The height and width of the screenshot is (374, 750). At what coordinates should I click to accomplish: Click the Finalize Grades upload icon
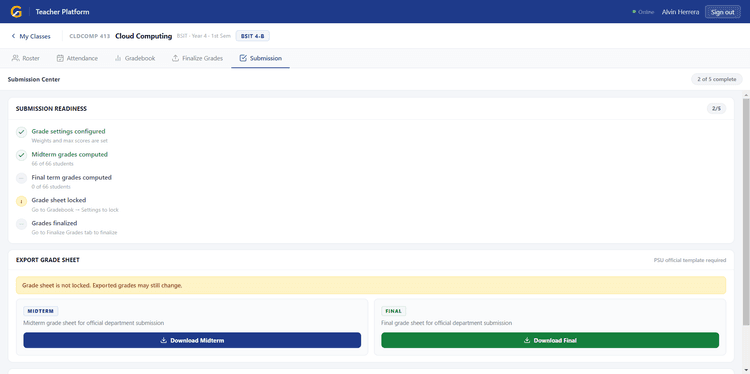point(176,58)
